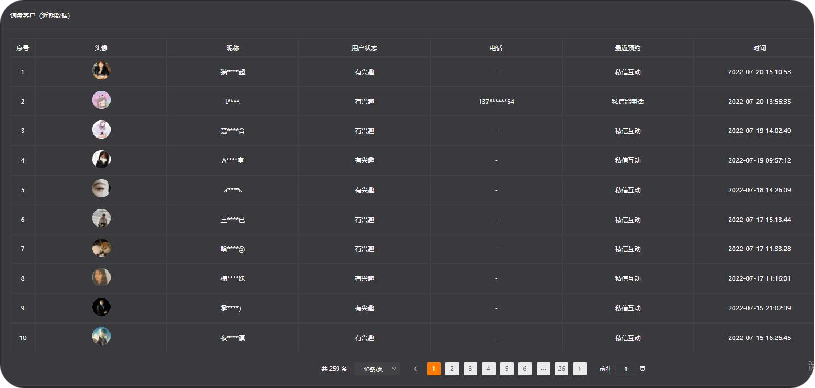Go to page 2
The width and height of the screenshot is (815, 388).
click(x=452, y=369)
